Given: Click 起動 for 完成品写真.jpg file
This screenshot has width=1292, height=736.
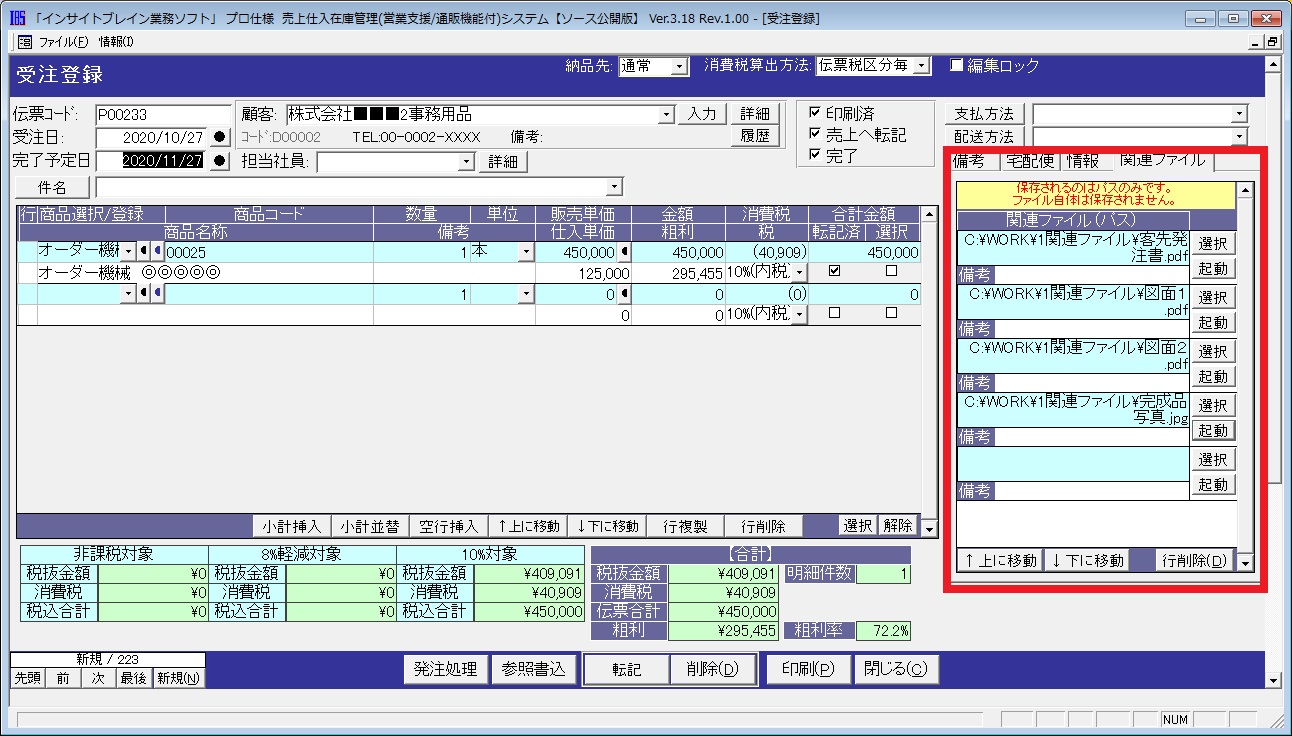Looking at the screenshot, I should pos(1213,431).
